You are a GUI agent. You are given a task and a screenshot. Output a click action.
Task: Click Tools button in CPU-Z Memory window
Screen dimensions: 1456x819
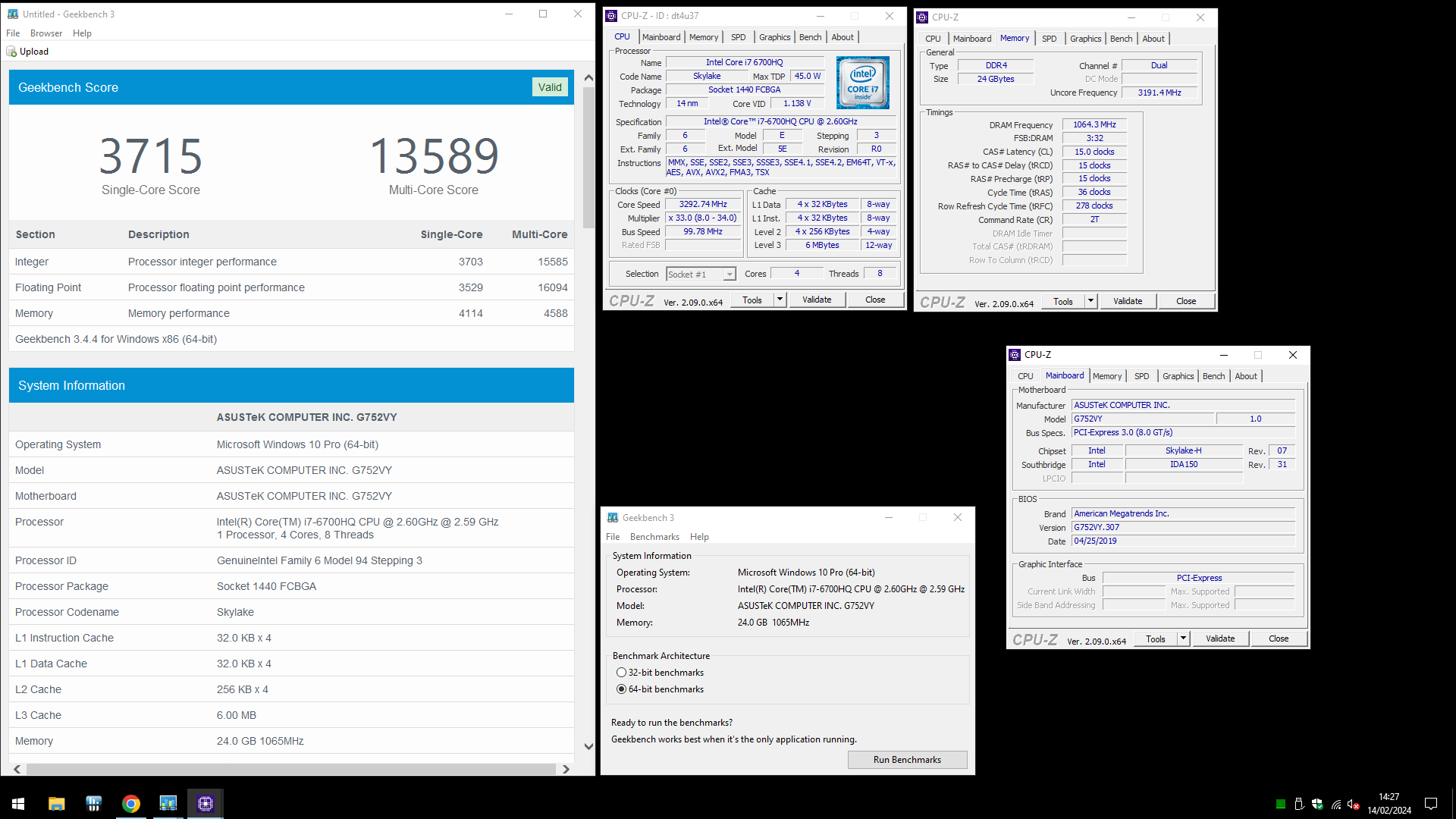coord(1063,301)
